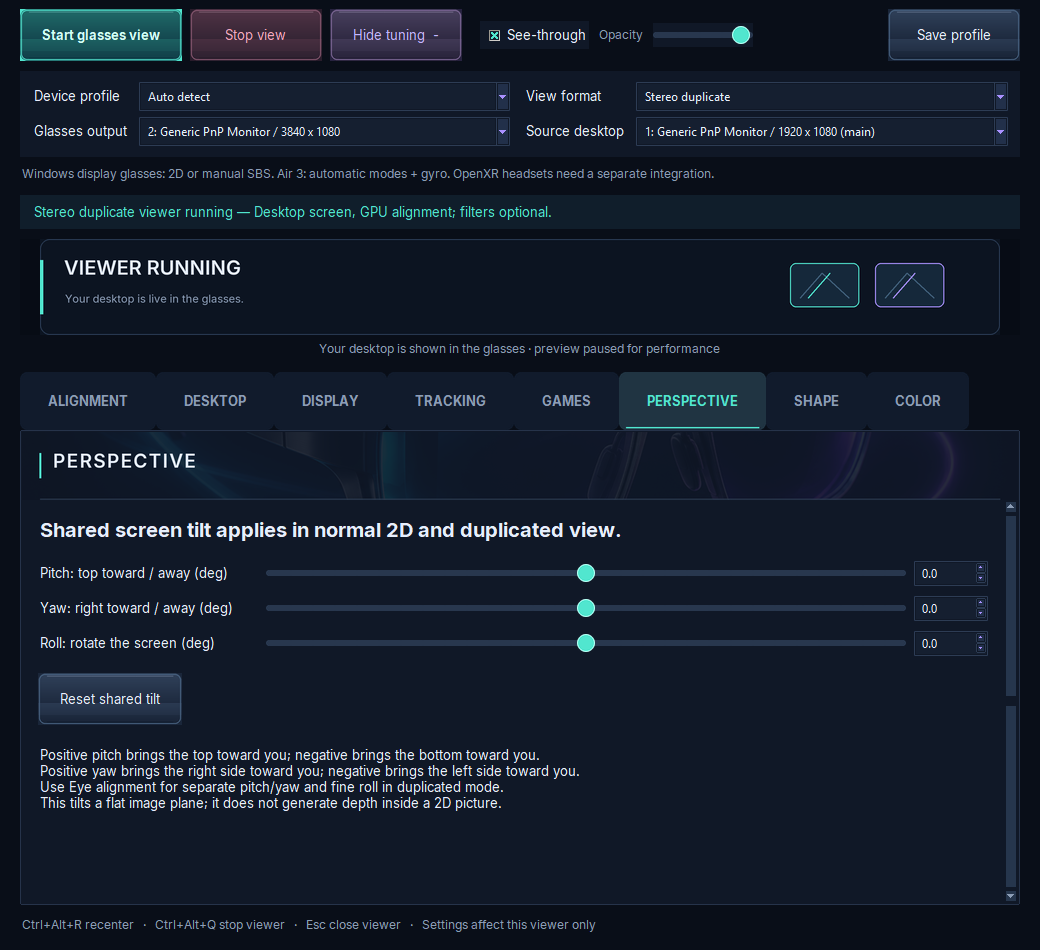Click 'Esc close viewer' hint text
The width and height of the screenshot is (1040, 950).
click(x=353, y=925)
